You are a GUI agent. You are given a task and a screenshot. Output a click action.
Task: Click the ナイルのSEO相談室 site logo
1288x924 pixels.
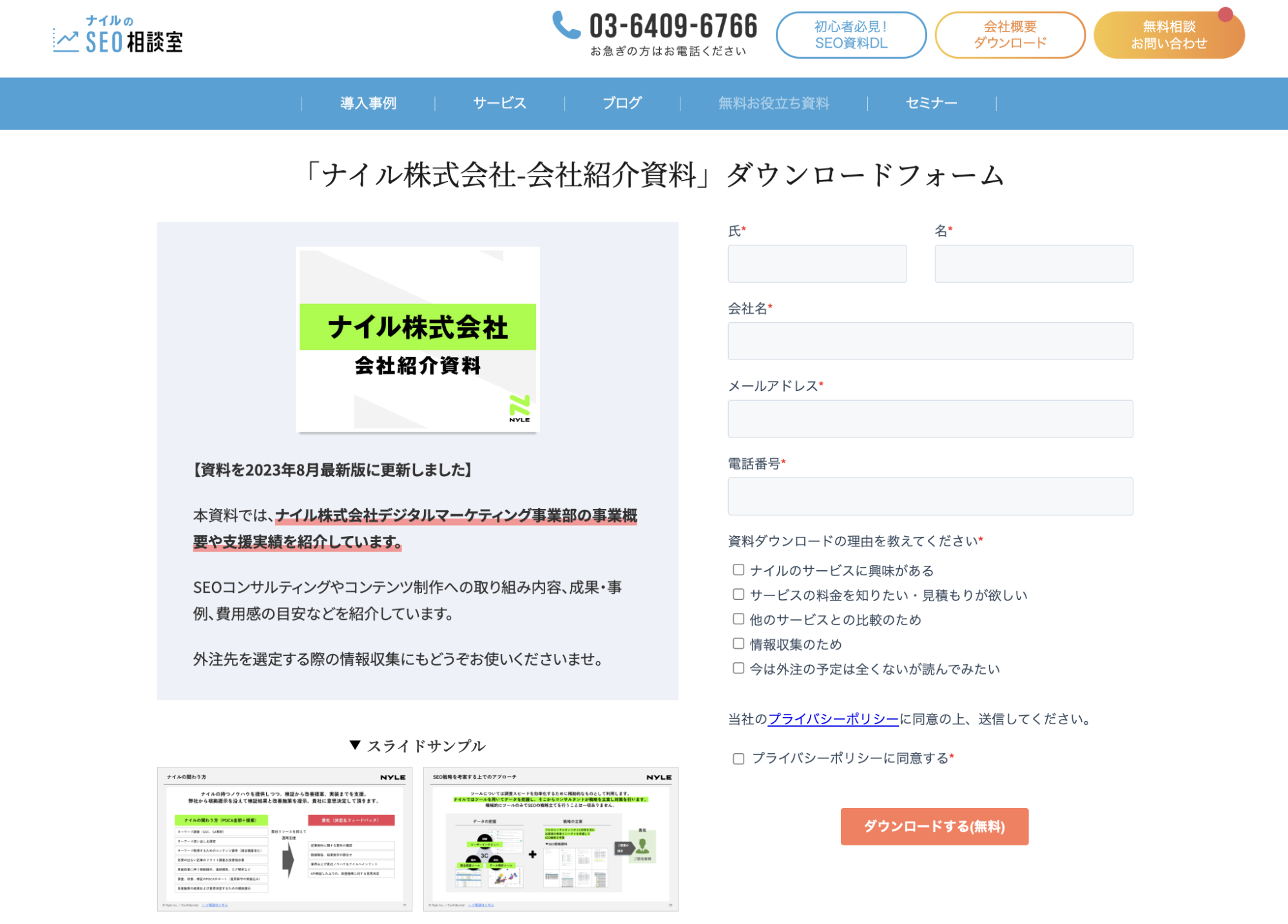click(x=118, y=34)
